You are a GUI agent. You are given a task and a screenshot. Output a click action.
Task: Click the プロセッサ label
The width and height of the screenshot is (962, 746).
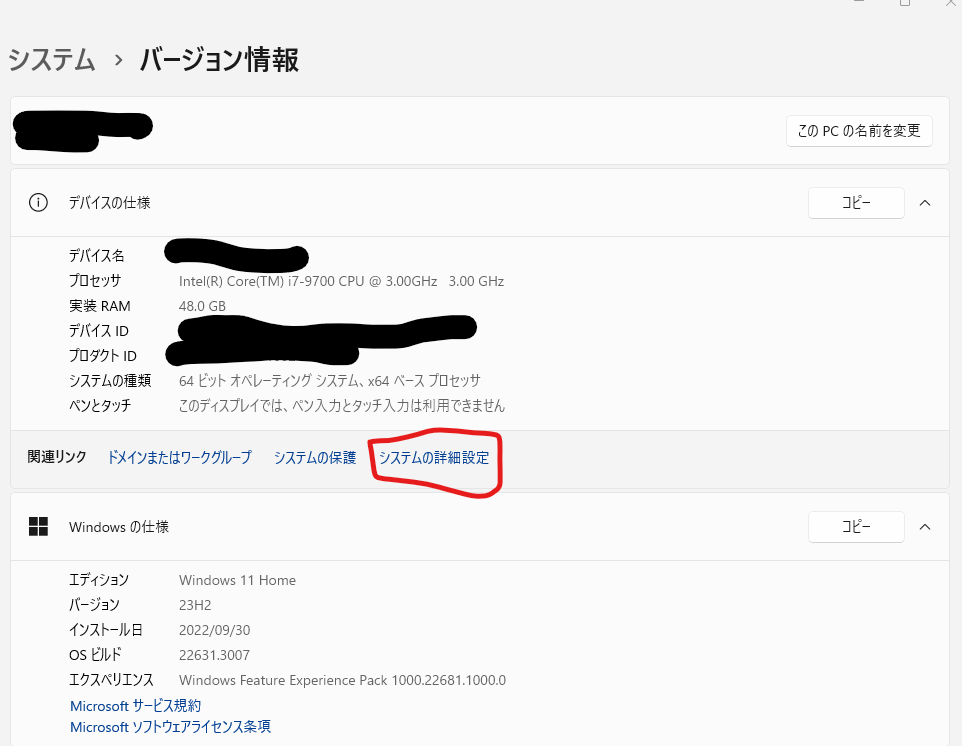click(x=95, y=280)
